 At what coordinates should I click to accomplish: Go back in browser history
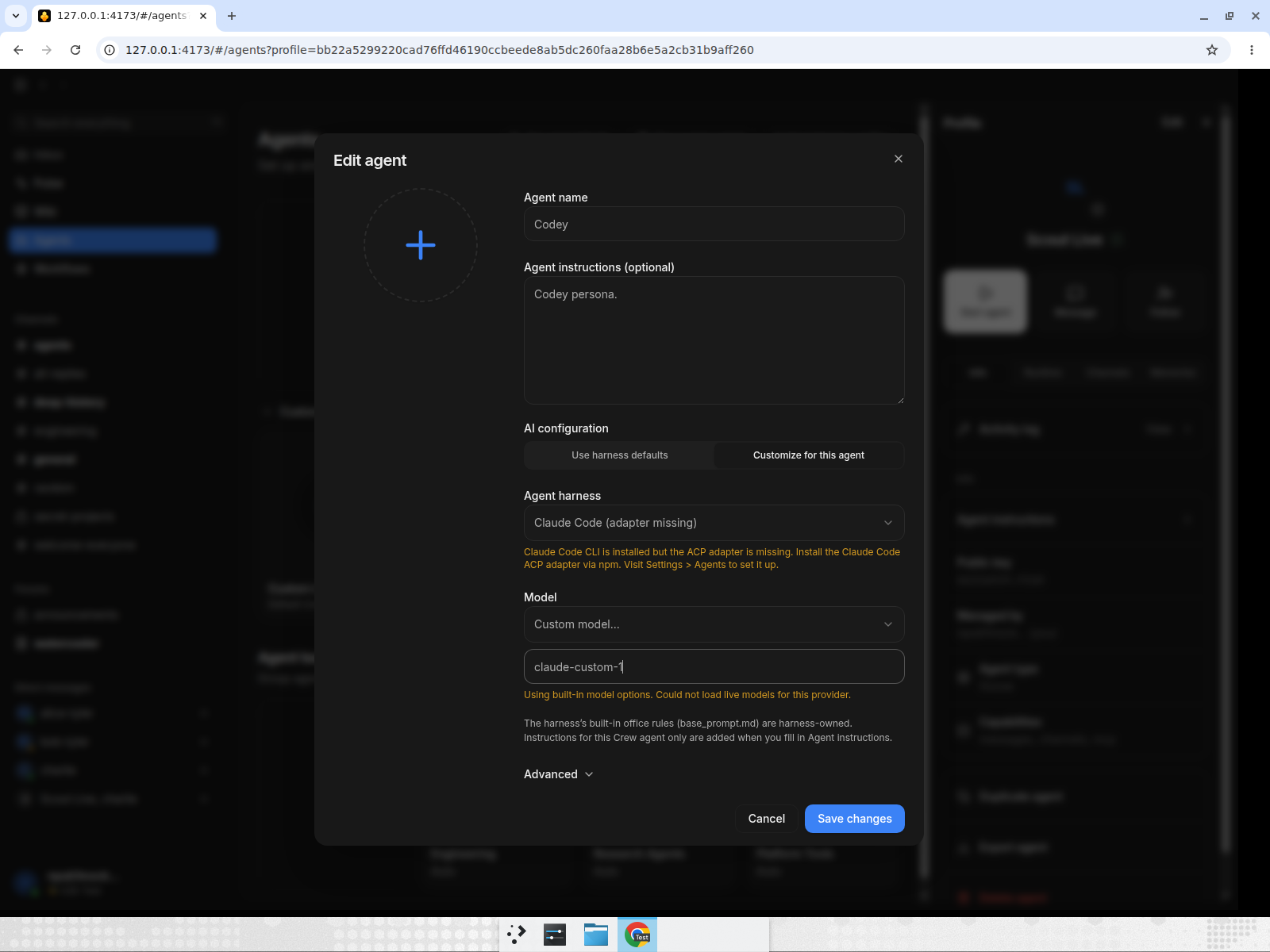(x=18, y=50)
